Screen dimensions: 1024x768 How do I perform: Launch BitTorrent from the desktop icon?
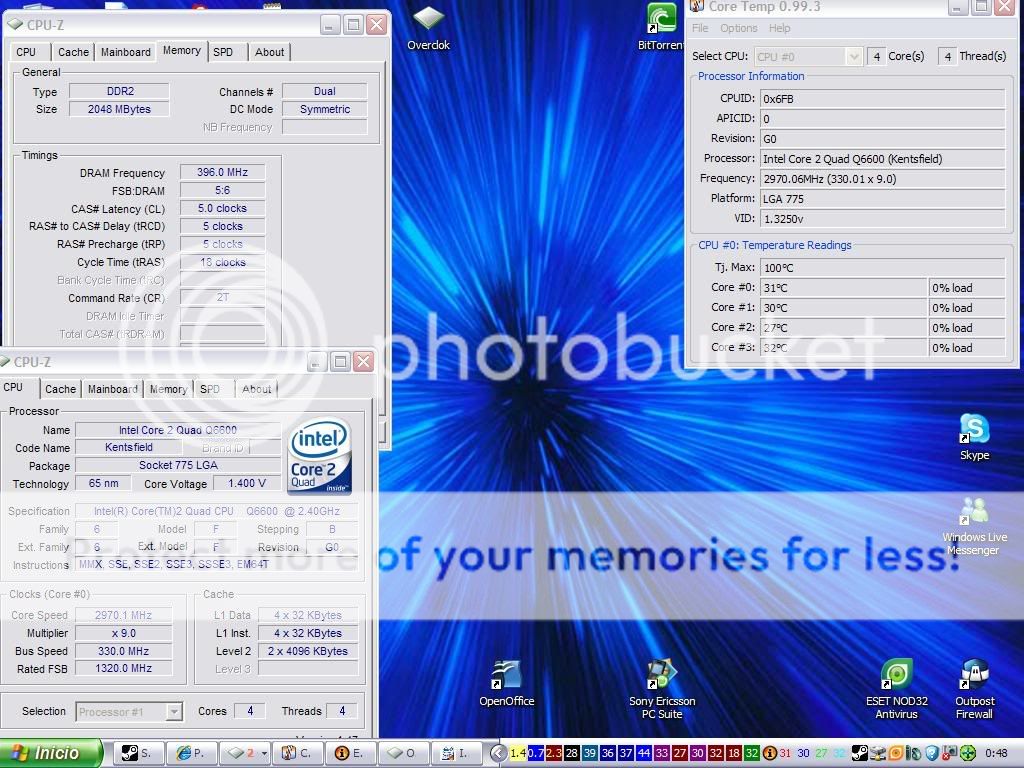coord(661,26)
